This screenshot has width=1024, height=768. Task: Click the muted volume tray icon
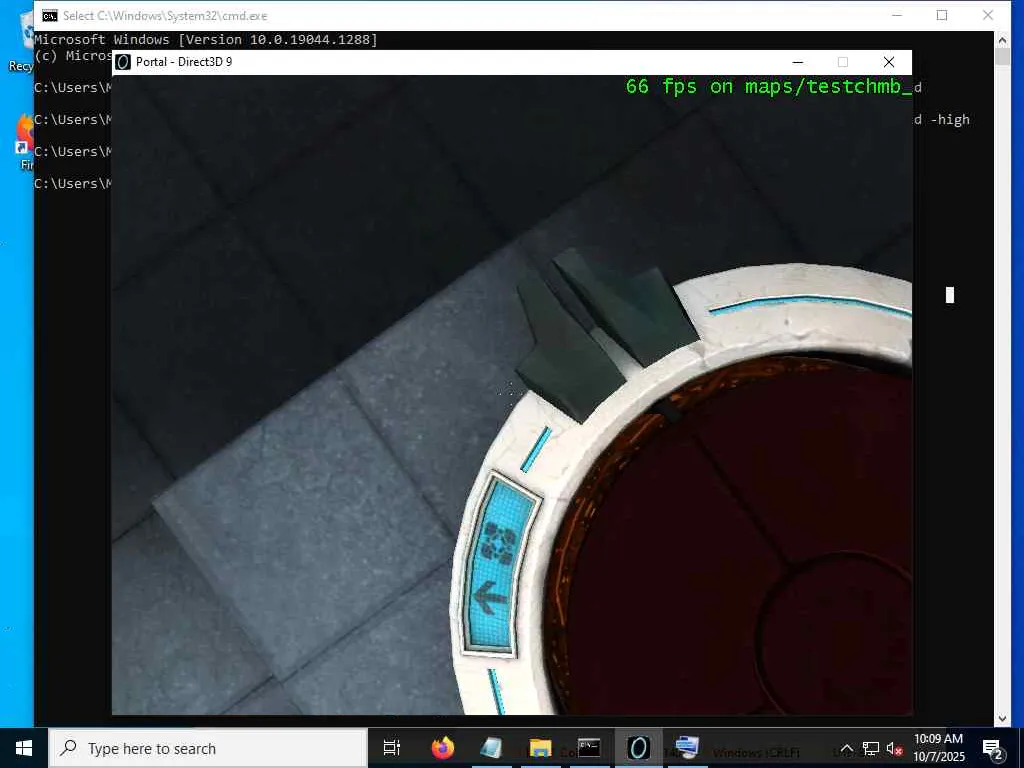895,748
